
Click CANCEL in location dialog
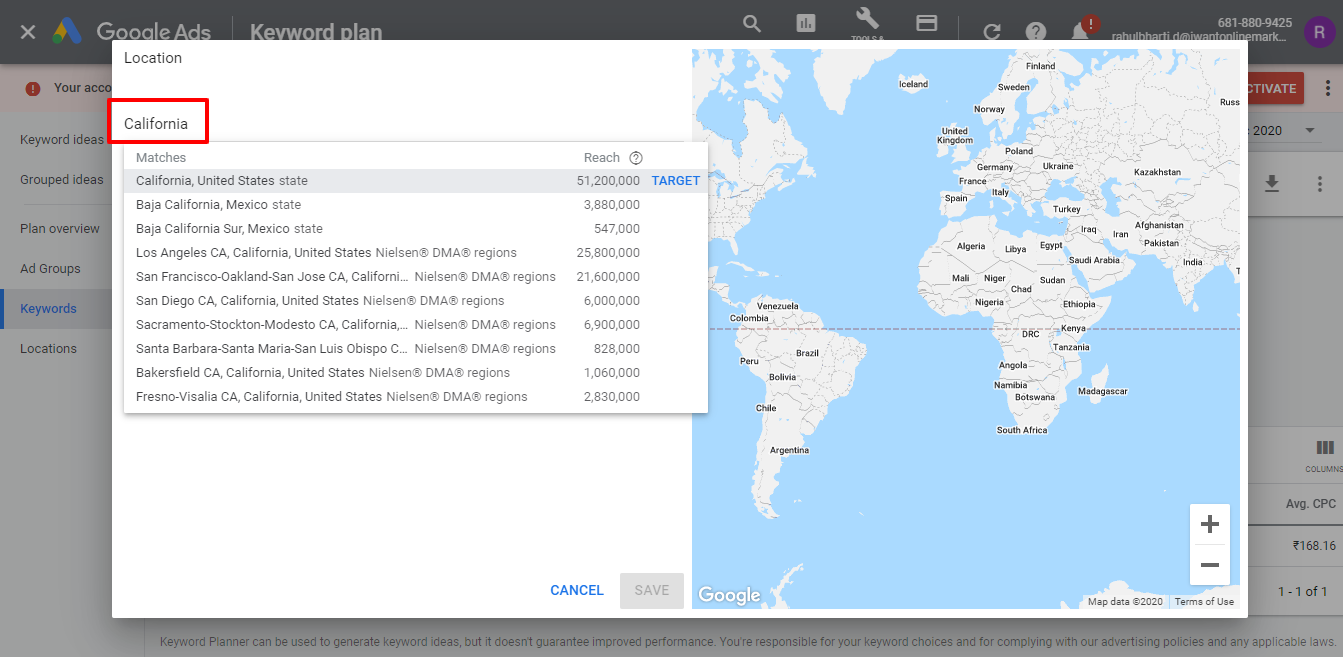pyautogui.click(x=577, y=591)
